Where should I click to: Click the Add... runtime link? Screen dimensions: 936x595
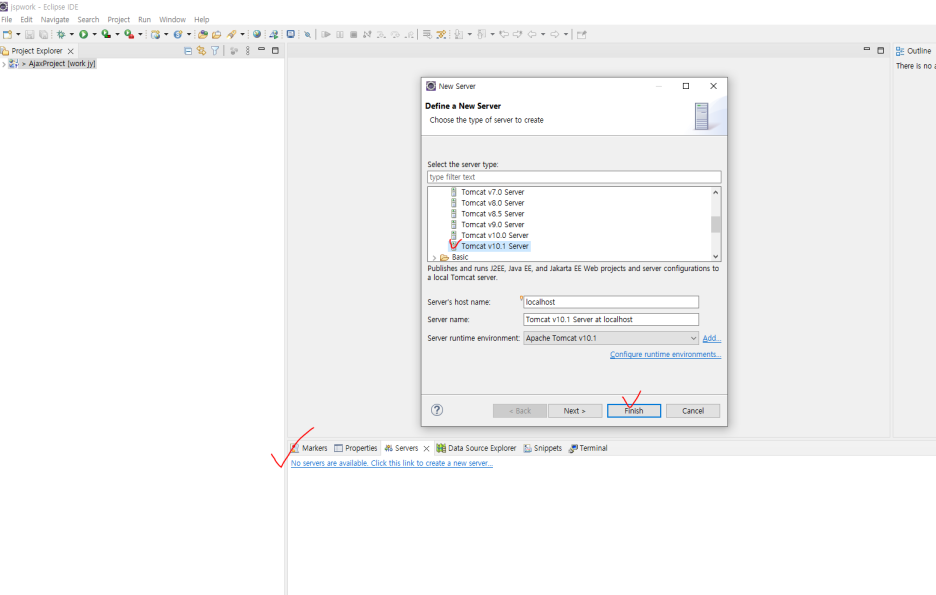click(x=712, y=338)
